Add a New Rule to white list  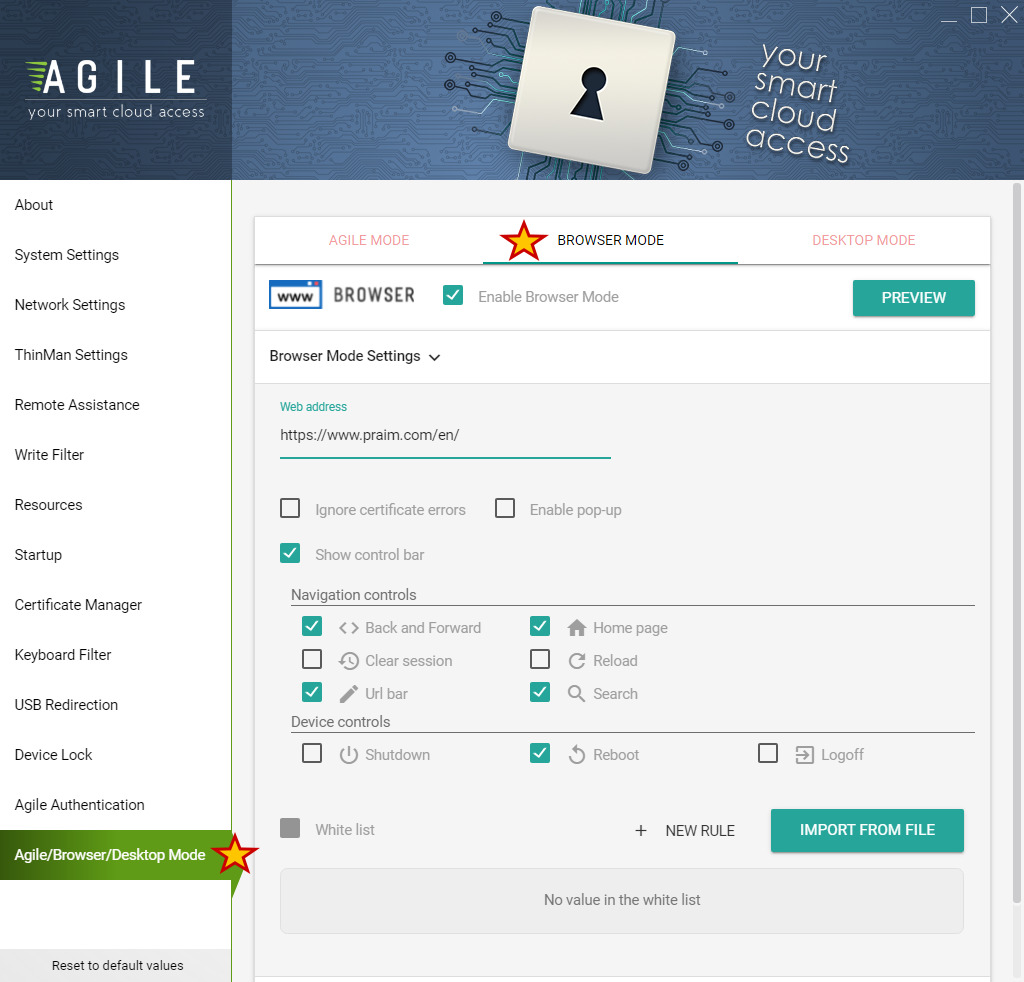(685, 831)
